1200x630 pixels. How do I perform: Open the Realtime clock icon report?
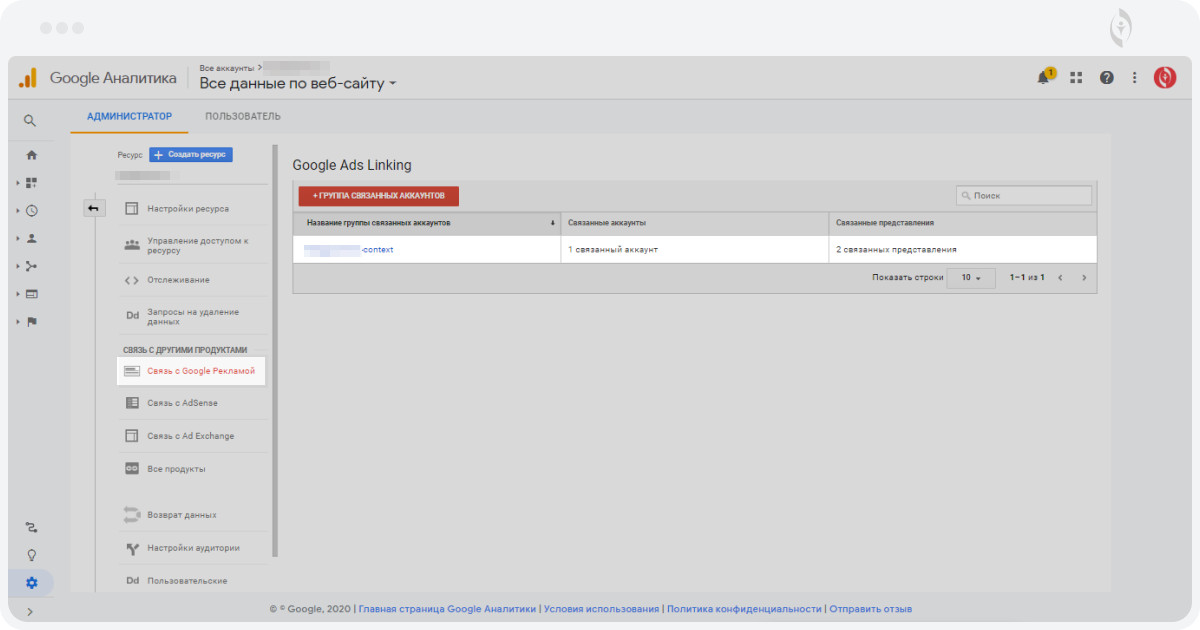tap(31, 211)
